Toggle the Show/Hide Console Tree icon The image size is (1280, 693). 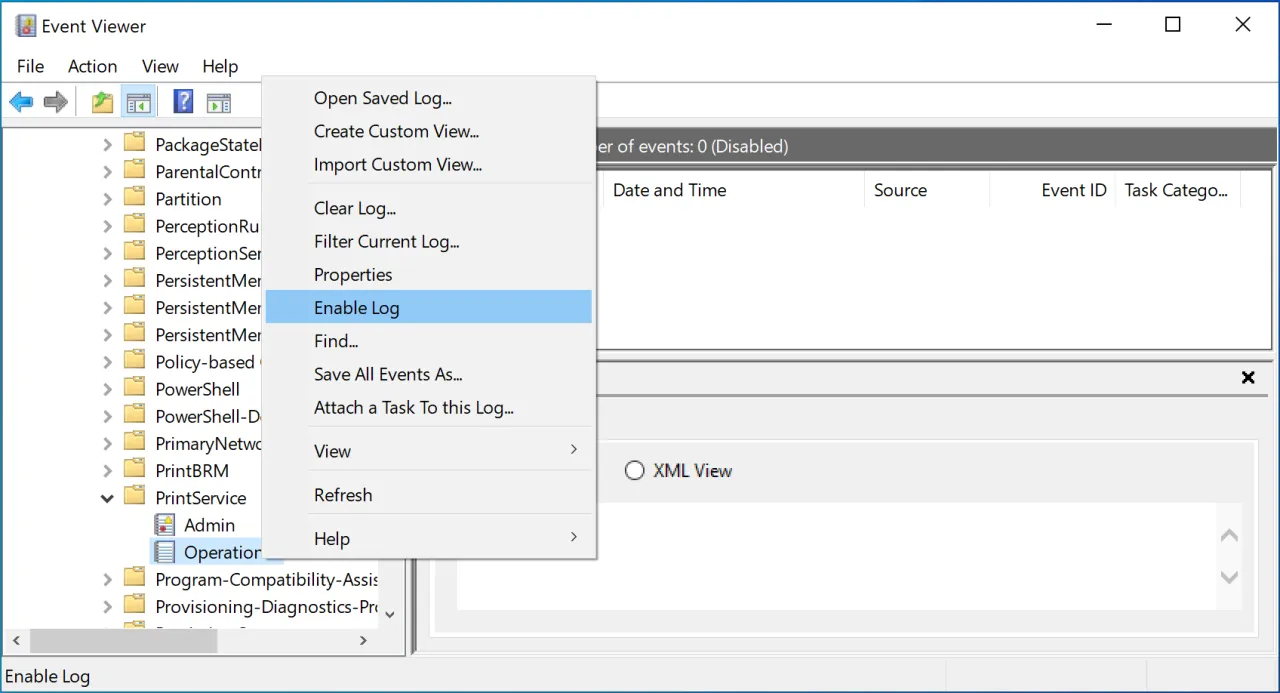point(137,102)
